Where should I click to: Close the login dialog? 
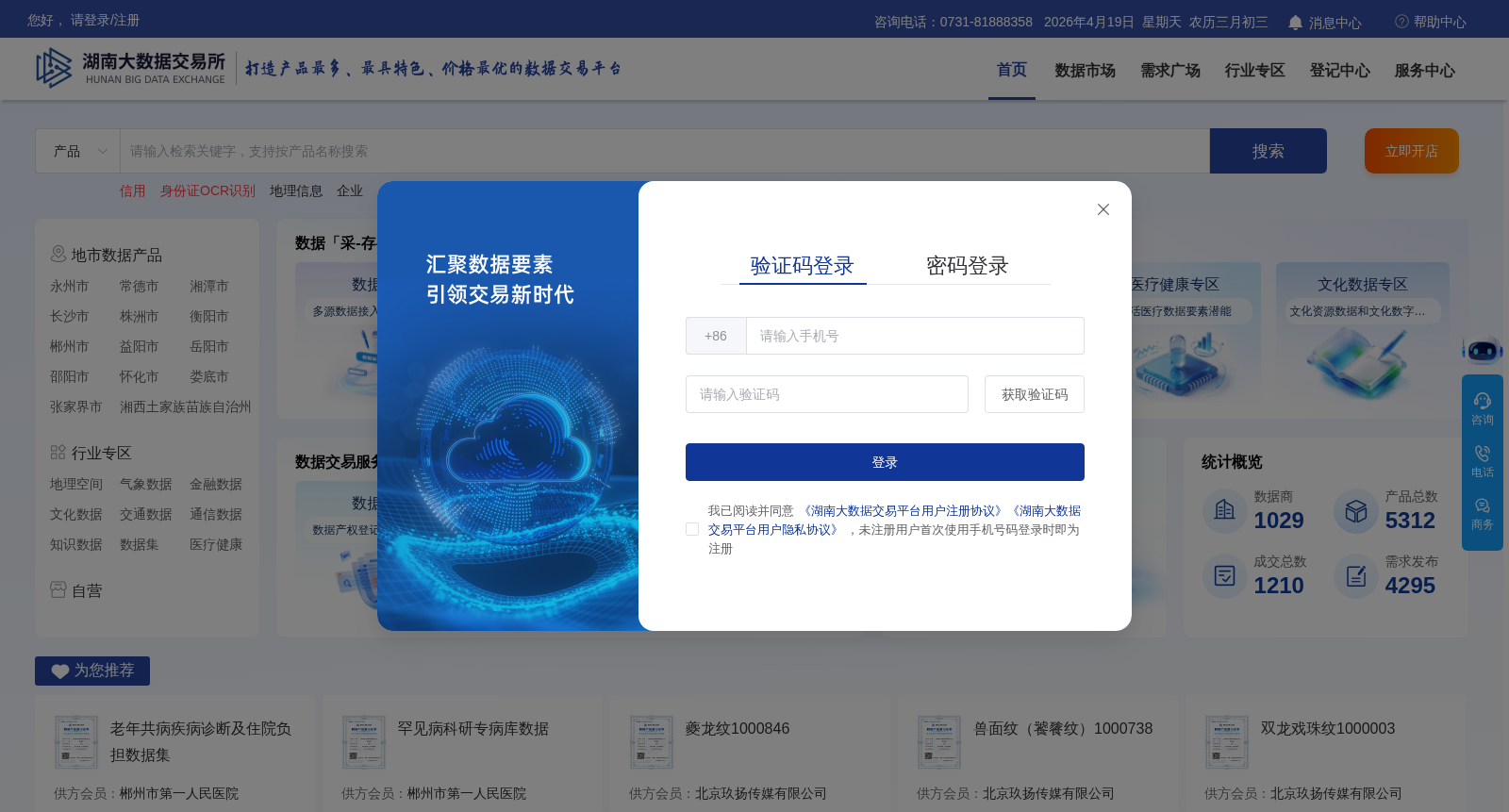point(1103,209)
